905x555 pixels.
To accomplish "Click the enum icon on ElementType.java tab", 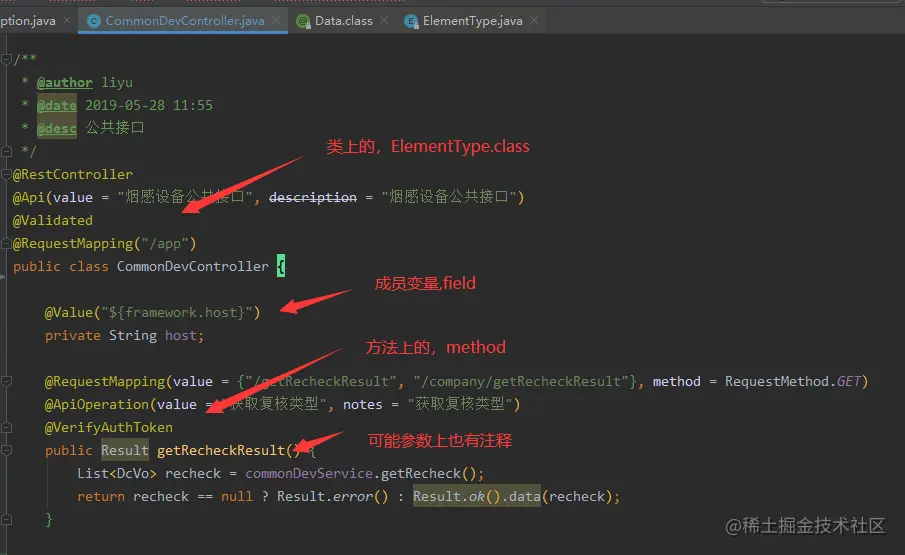I will [411, 21].
